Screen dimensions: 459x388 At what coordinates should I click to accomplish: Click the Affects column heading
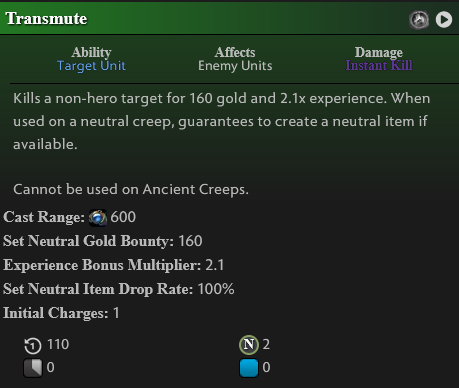235,52
